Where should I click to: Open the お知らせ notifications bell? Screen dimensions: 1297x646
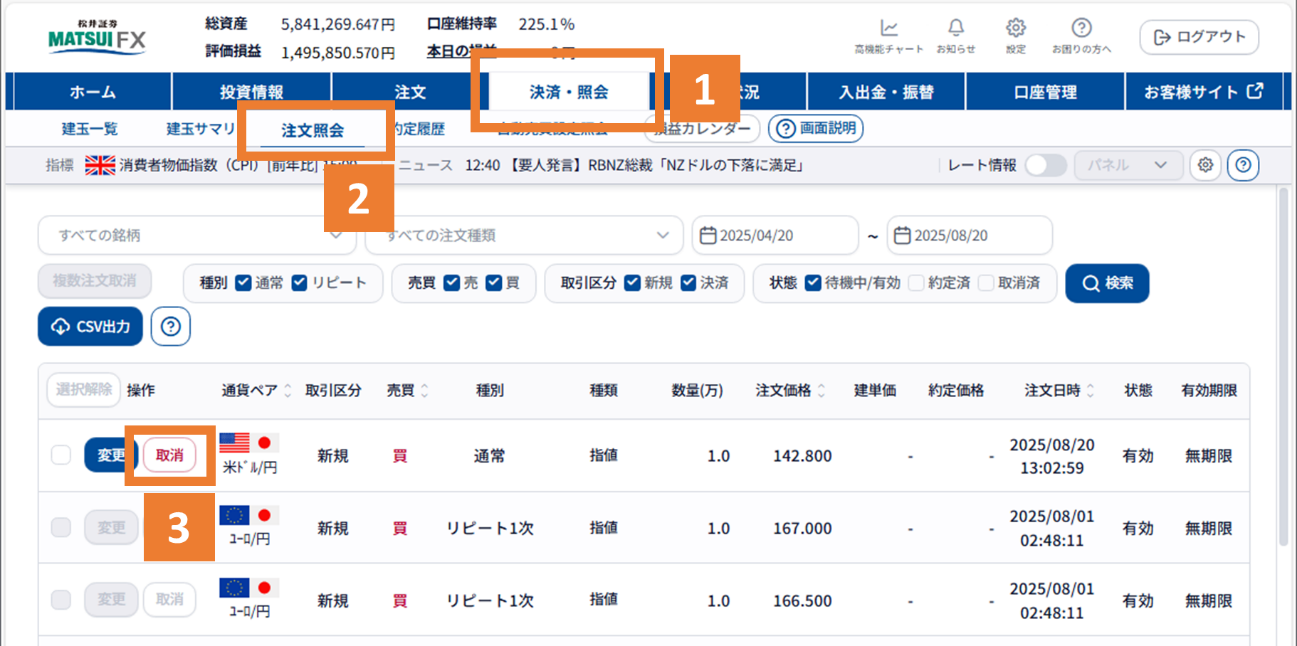(x=955, y=35)
